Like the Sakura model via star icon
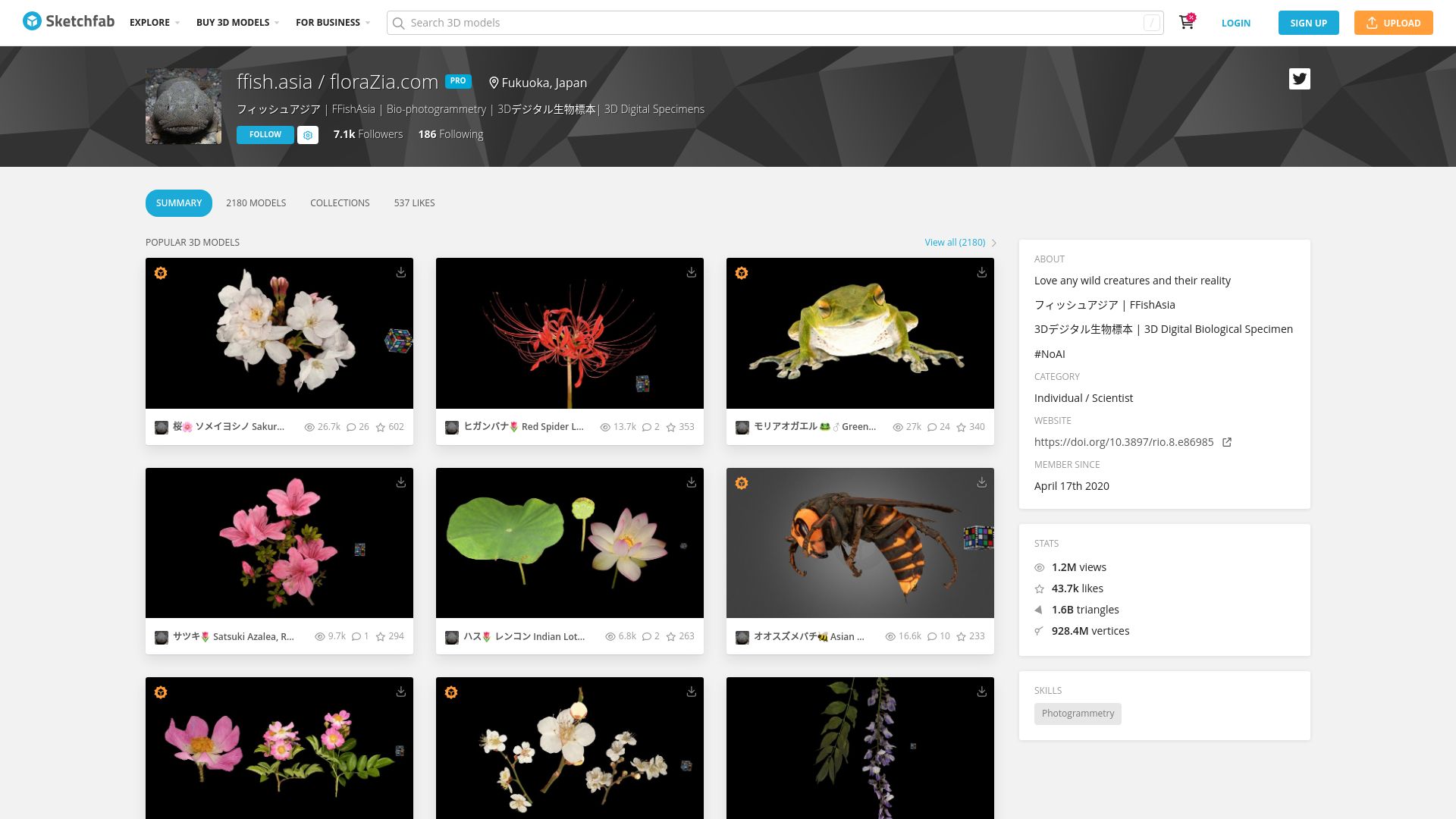 tap(381, 427)
